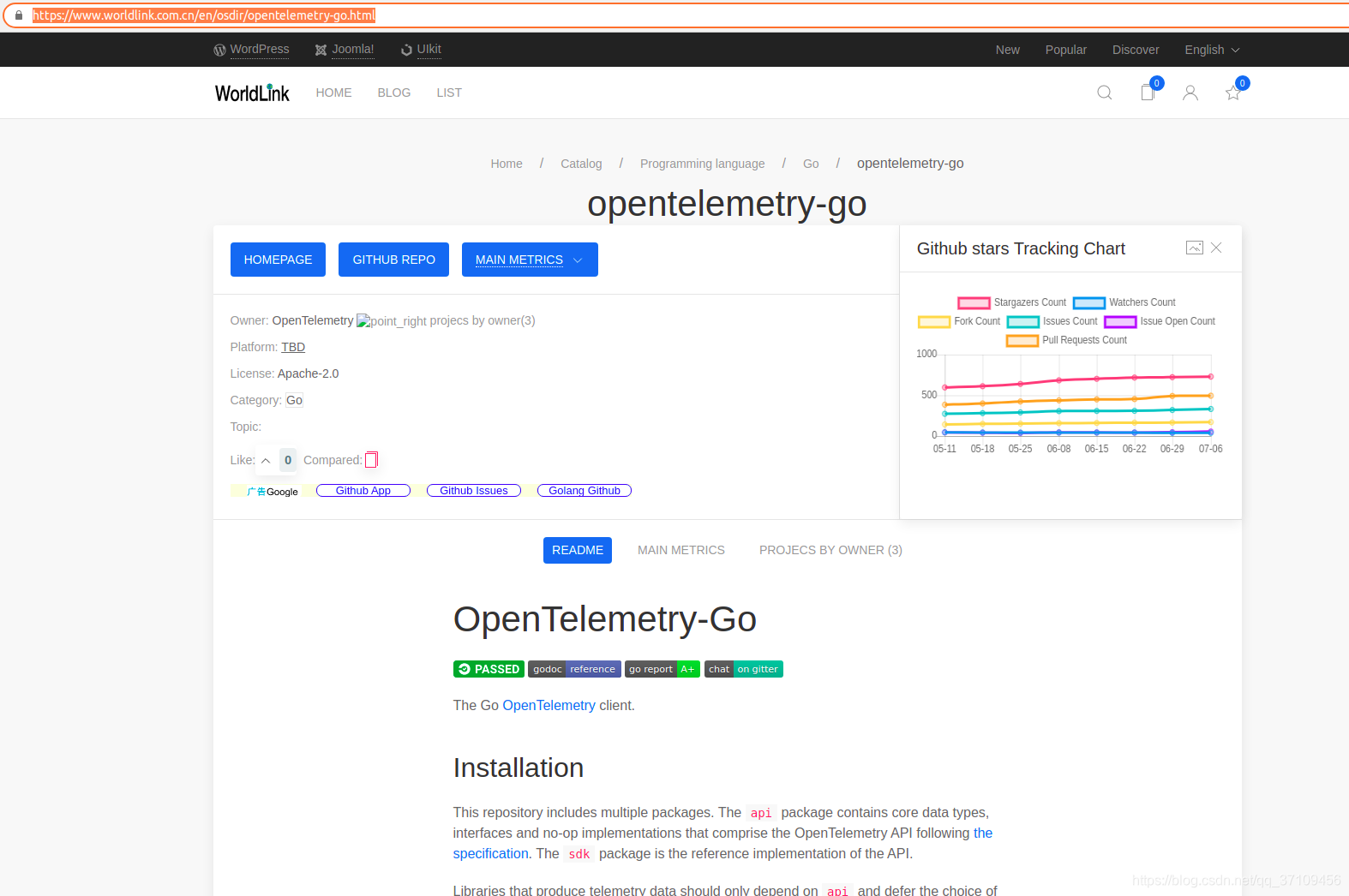The height and width of the screenshot is (896, 1349).
Task: Click the chart image icon in panel header
Action: click(1195, 248)
